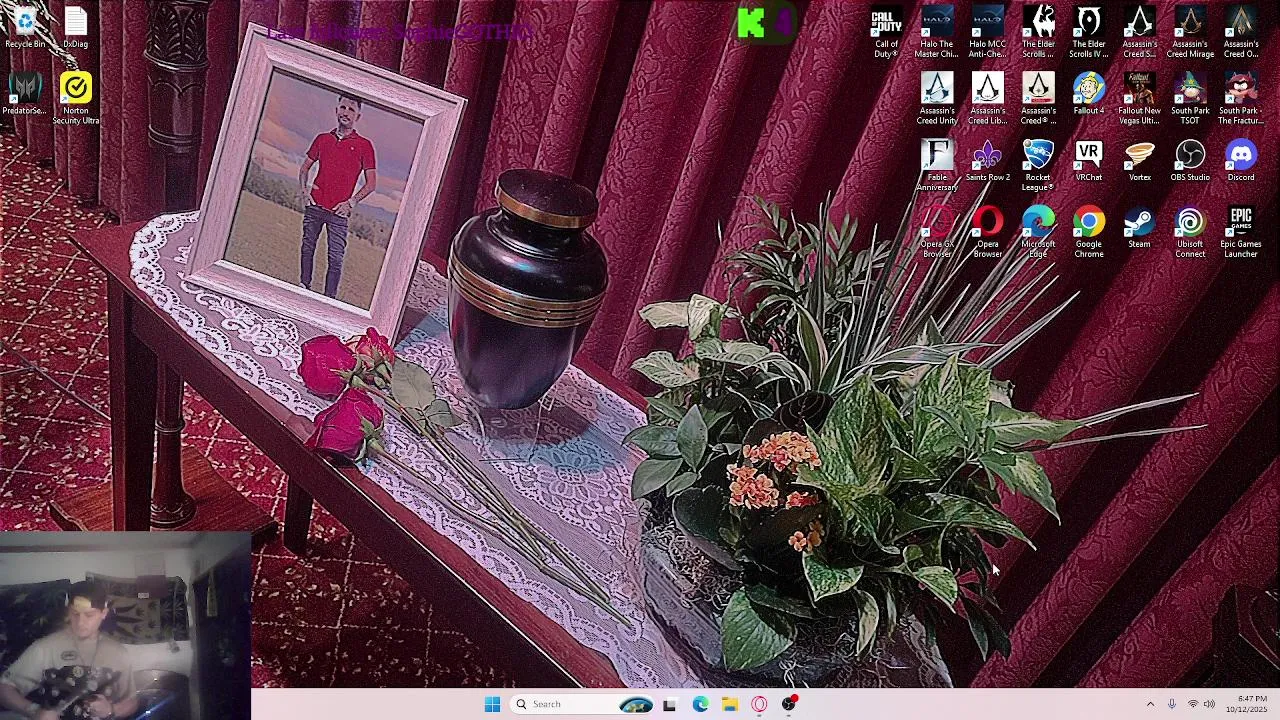The height and width of the screenshot is (720, 1280).
Task: Launch Saints Row 2 fleur-de-lis icon
Action: point(987,161)
